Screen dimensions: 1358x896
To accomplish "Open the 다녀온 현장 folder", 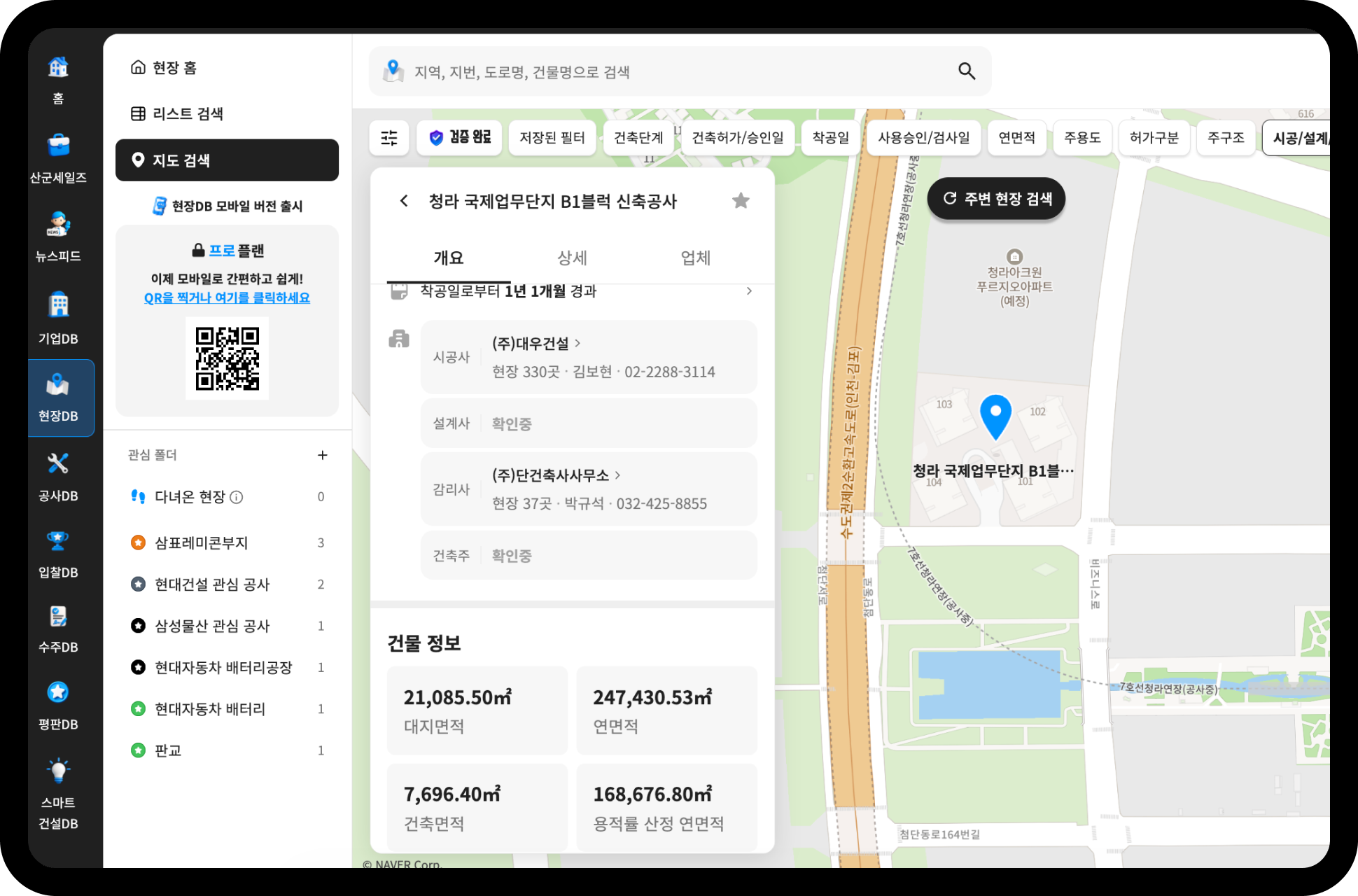I will pyautogui.click(x=227, y=497).
